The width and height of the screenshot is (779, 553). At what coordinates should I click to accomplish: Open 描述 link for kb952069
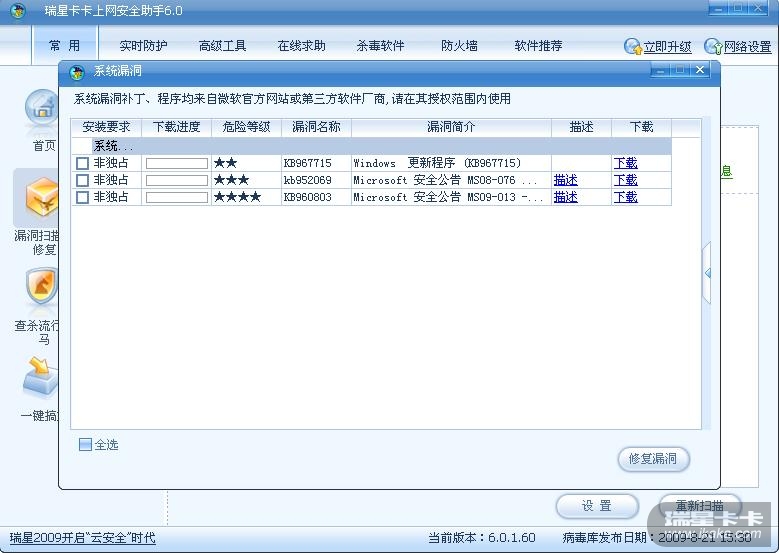(566, 180)
